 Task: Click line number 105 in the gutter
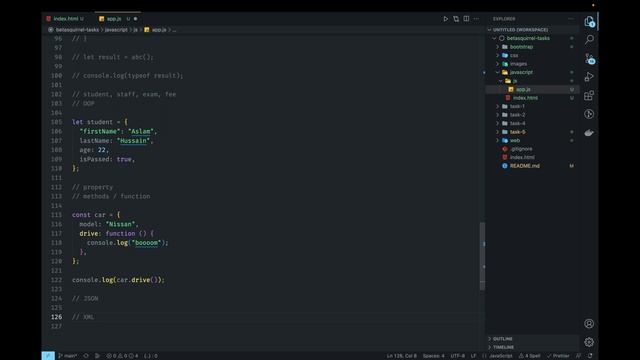point(56,122)
